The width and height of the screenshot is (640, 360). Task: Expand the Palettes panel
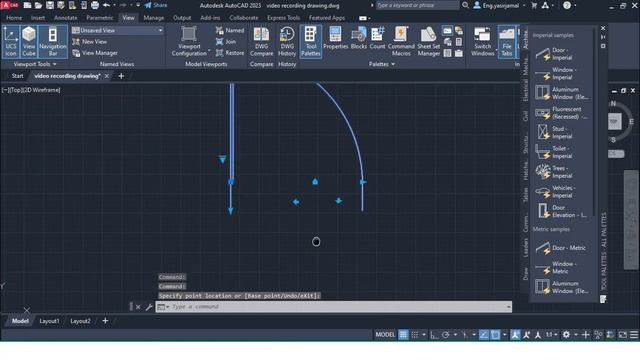(382, 64)
